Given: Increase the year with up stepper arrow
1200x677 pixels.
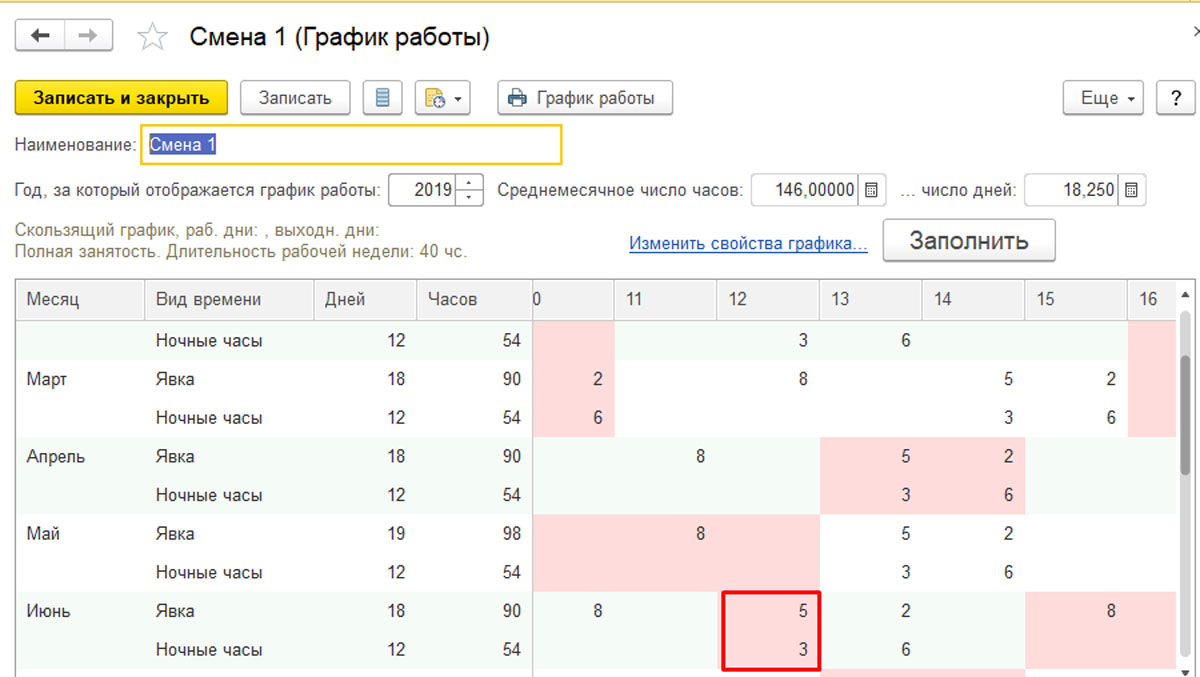Looking at the screenshot, I should click(470, 183).
